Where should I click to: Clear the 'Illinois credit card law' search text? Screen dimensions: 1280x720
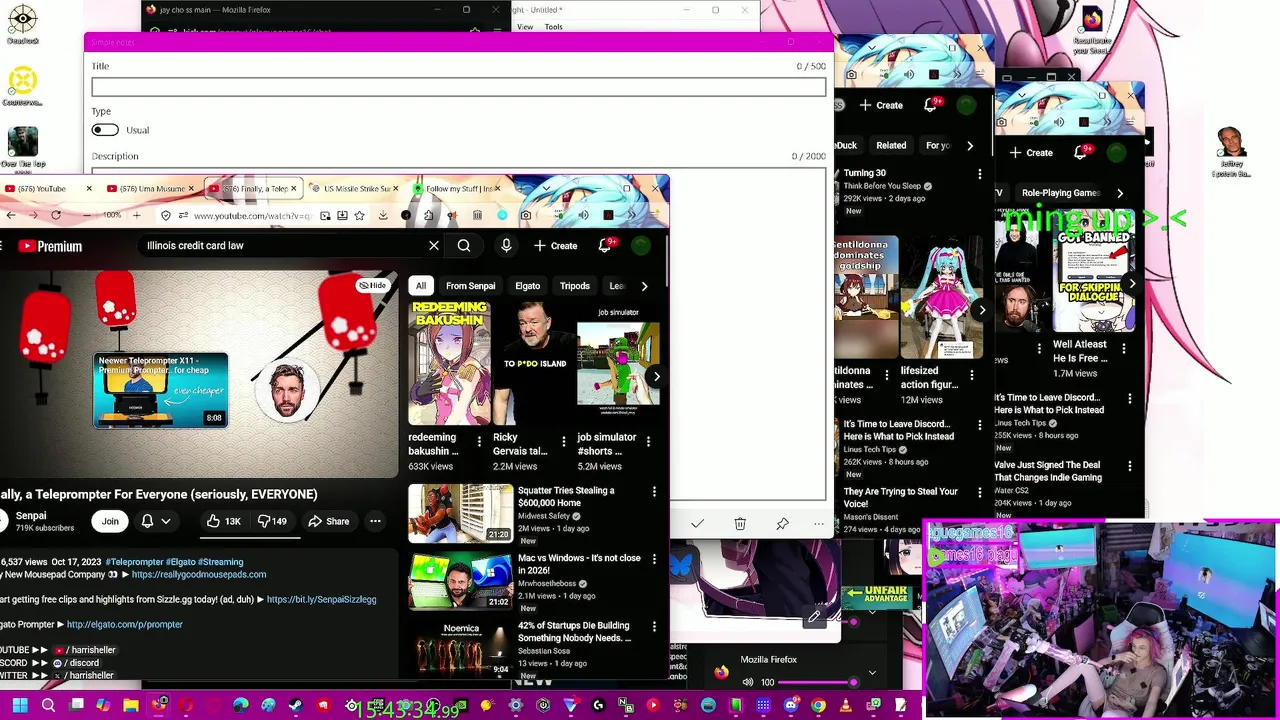click(x=434, y=246)
